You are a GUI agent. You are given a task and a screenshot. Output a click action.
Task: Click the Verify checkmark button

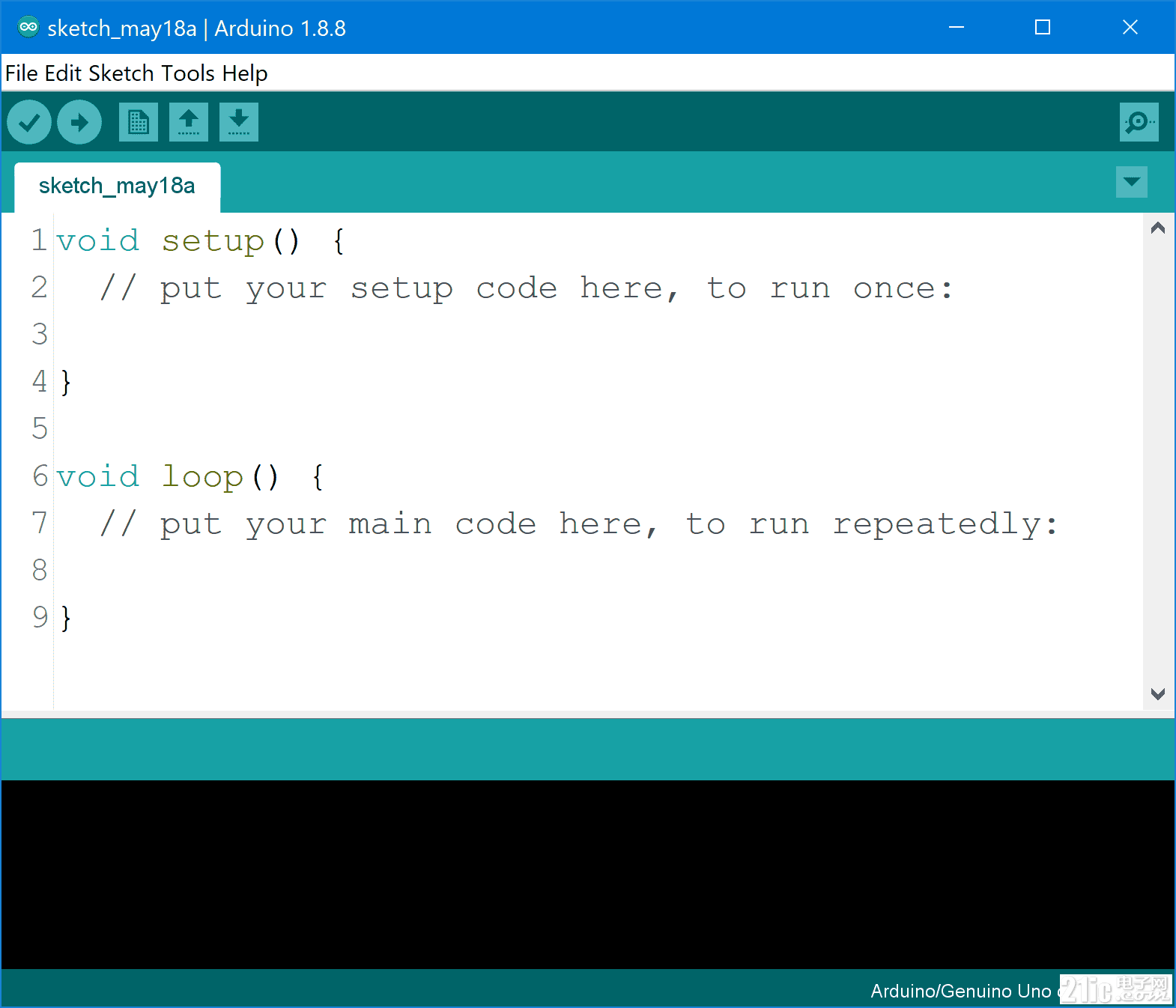coord(29,122)
